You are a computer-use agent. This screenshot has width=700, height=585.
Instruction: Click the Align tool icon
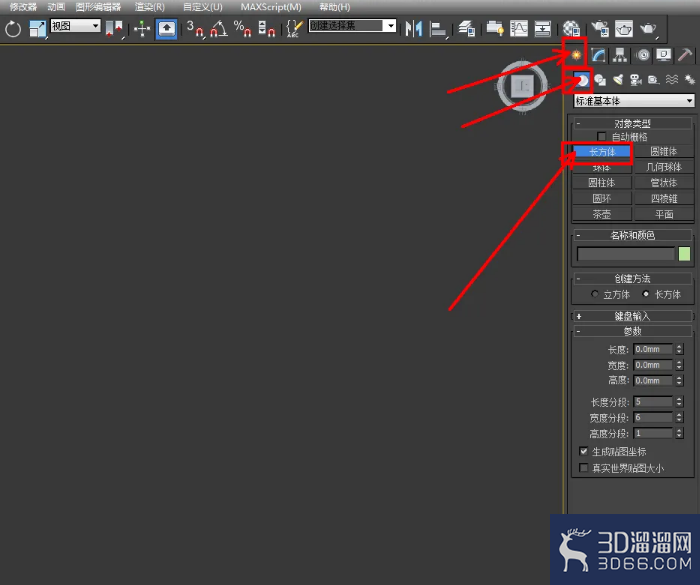point(438,29)
